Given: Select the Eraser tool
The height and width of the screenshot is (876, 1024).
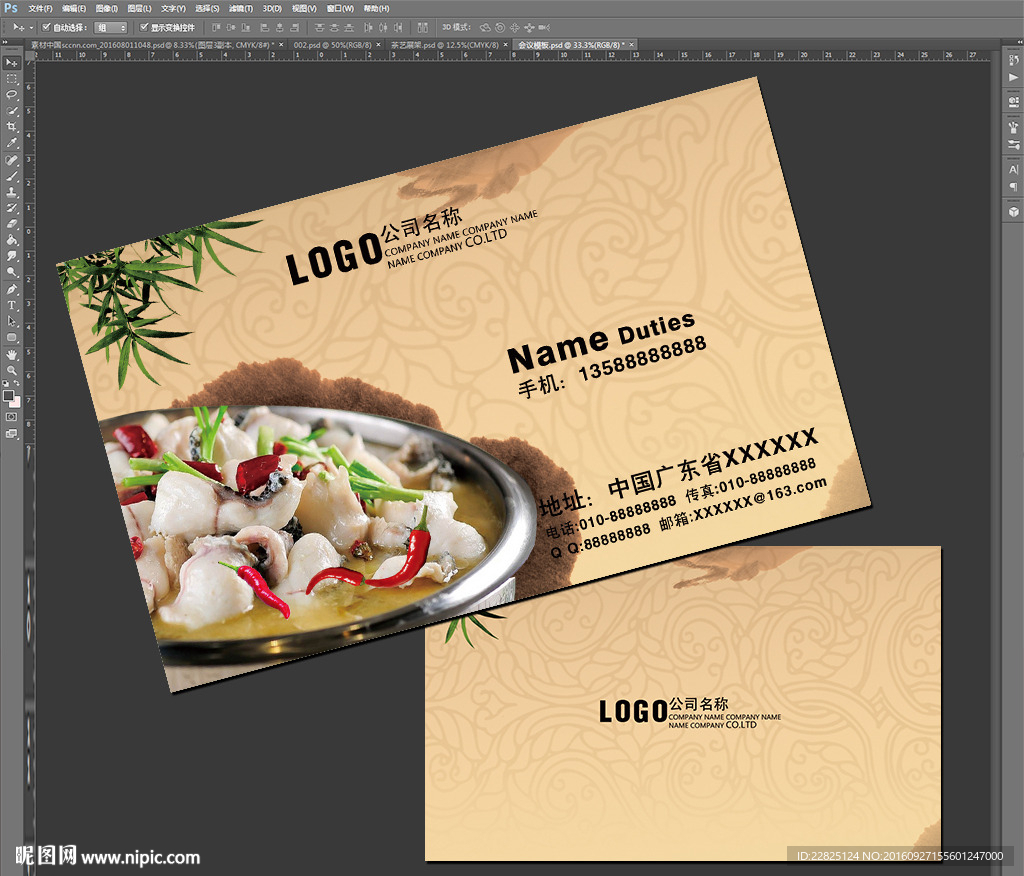Looking at the screenshot, I should [x=12, y=224].
